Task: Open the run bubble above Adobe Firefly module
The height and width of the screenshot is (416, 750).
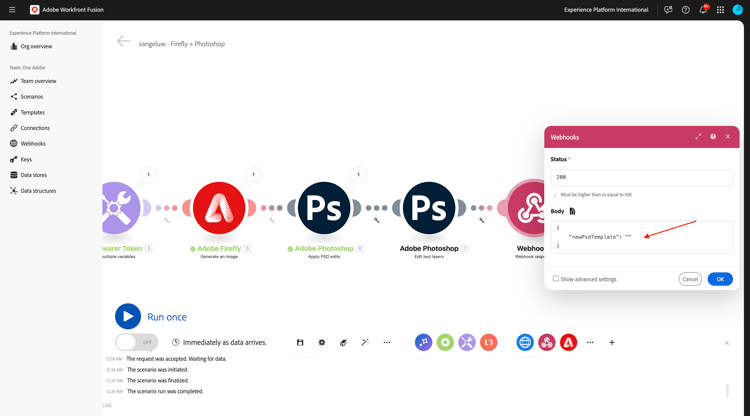Action: click(254, 175)
